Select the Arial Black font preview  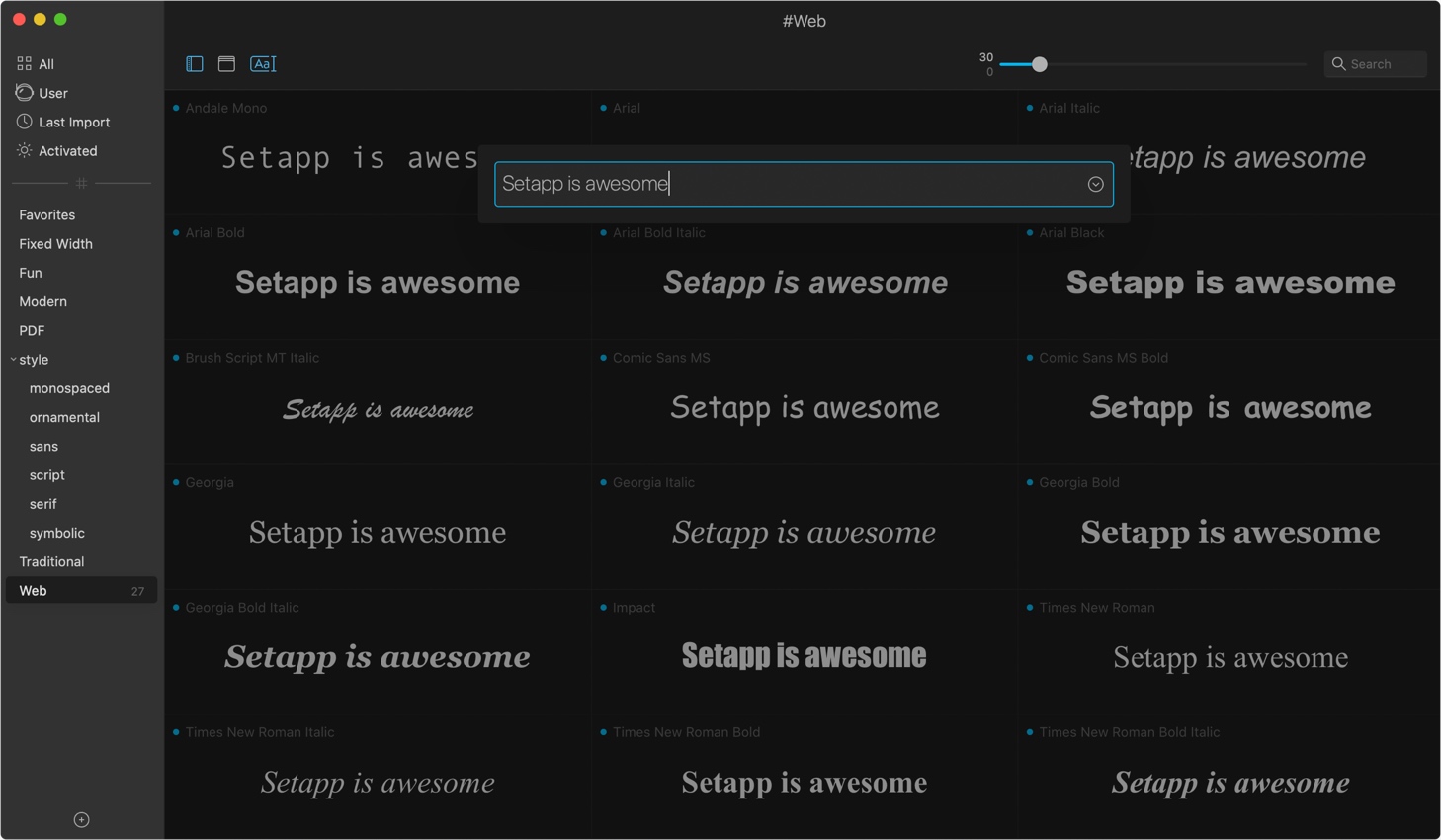pyautogui.click(x=1230, y=283)
